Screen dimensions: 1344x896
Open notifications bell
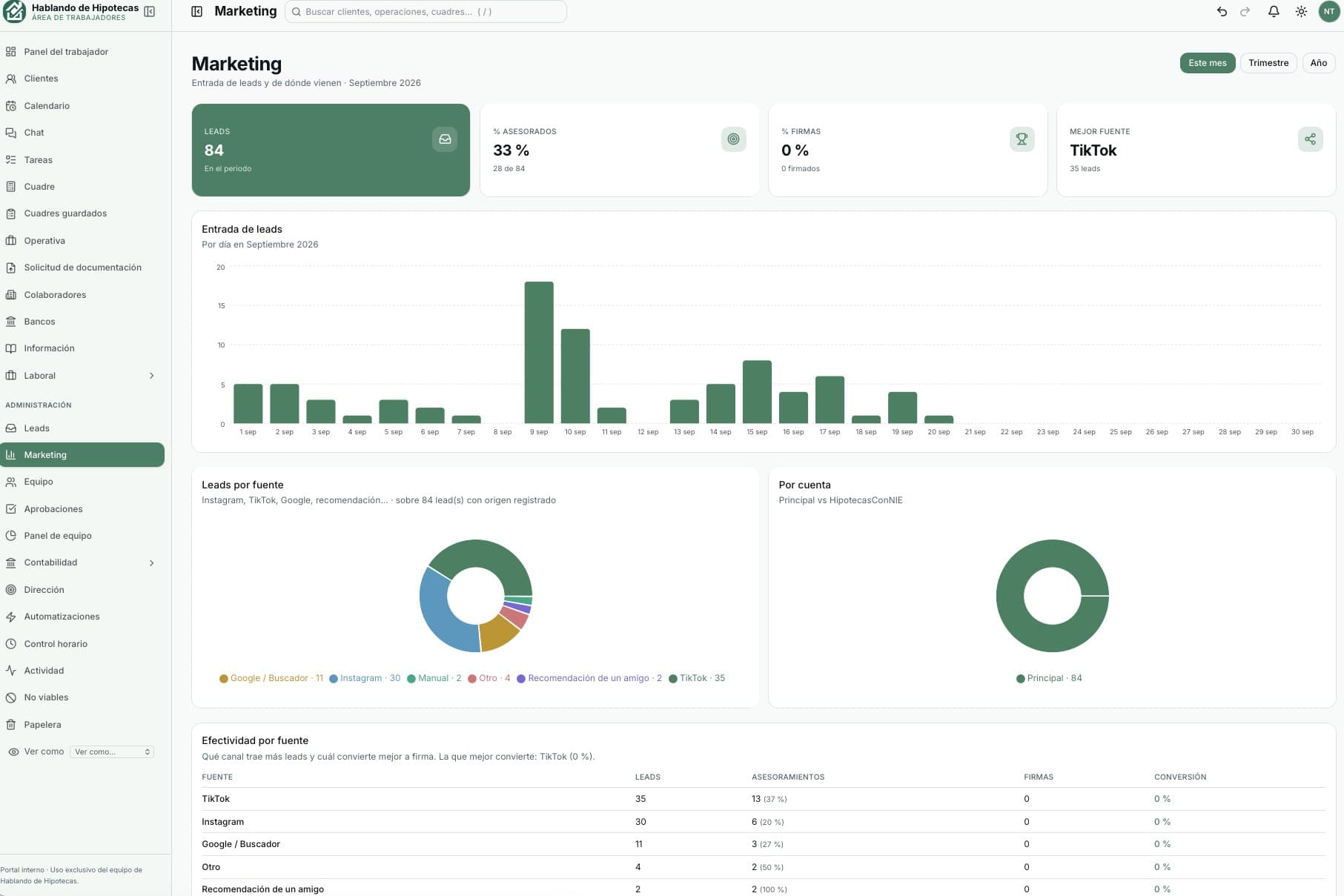[x=1274, y=12]
